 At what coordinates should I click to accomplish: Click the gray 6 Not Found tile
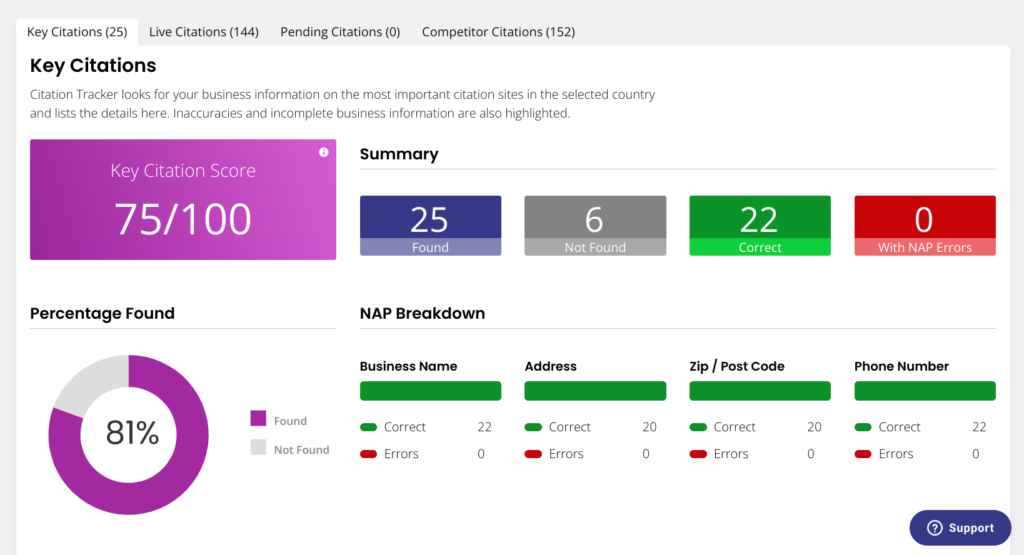595,226
